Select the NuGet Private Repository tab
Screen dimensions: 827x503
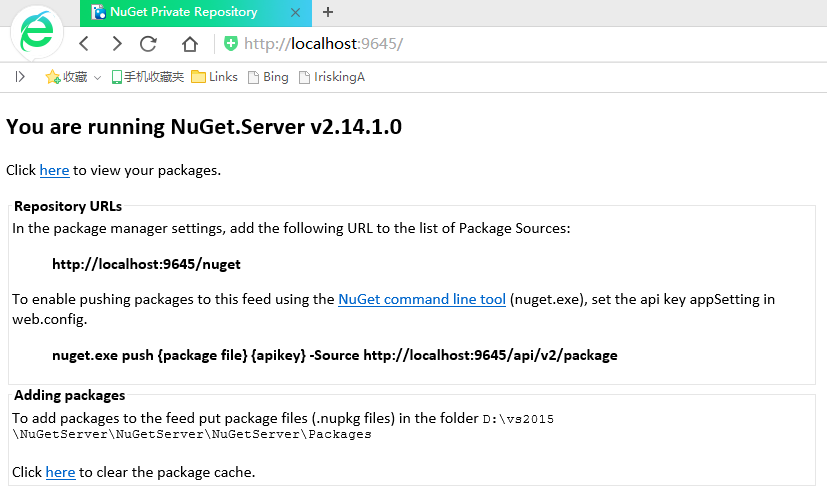[183, 12]
